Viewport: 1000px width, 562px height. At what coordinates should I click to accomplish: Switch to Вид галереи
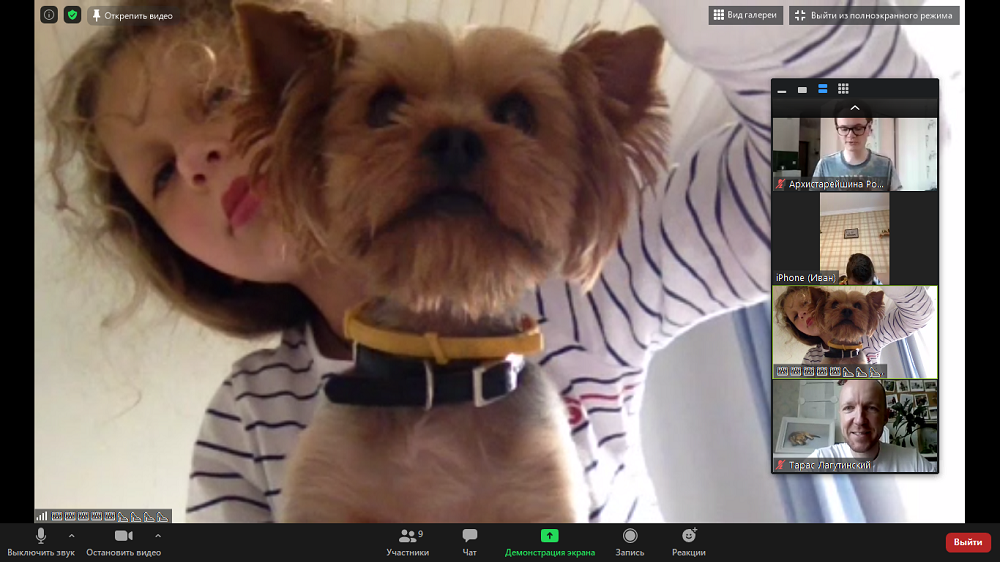745,15
